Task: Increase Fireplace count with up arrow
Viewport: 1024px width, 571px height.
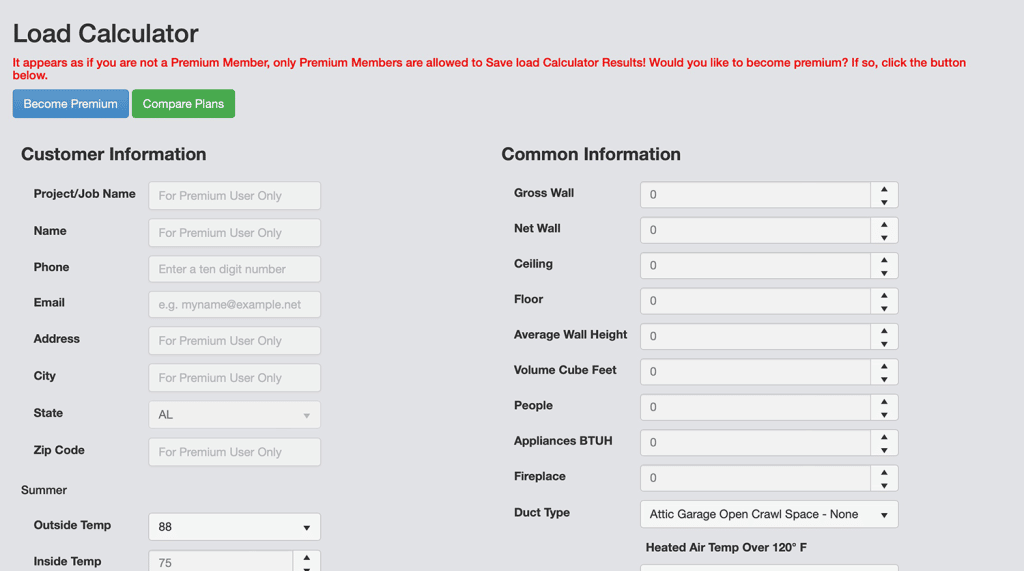Action: pyautogui.click(x=884, y=472)
